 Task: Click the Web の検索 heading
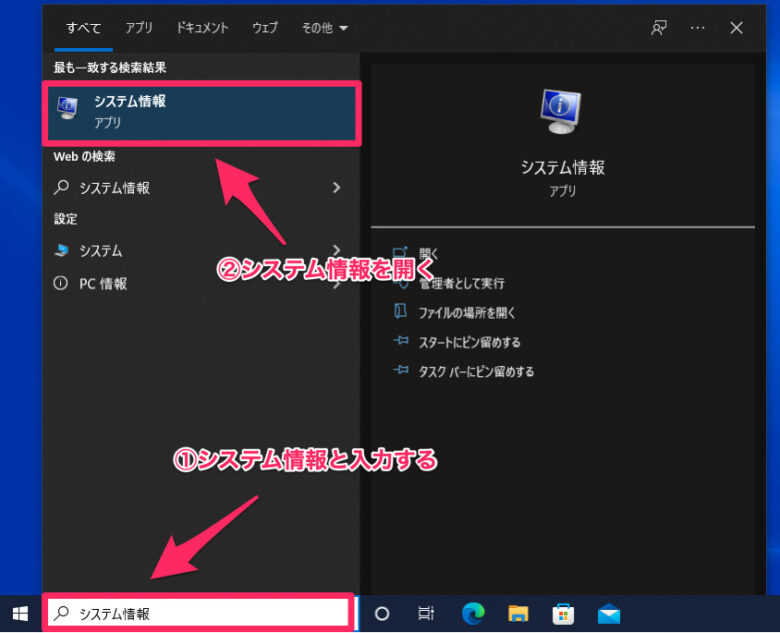tap(84, 156)
